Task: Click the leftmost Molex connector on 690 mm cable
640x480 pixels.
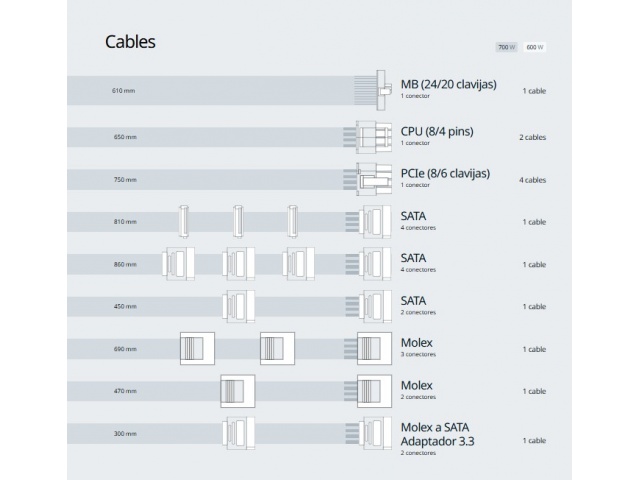Action: (197, 349)
